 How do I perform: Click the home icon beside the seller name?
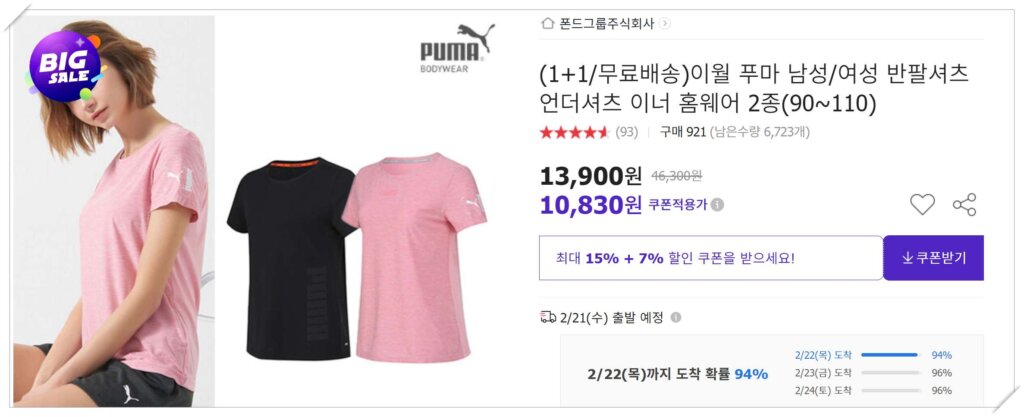(547, 23)
